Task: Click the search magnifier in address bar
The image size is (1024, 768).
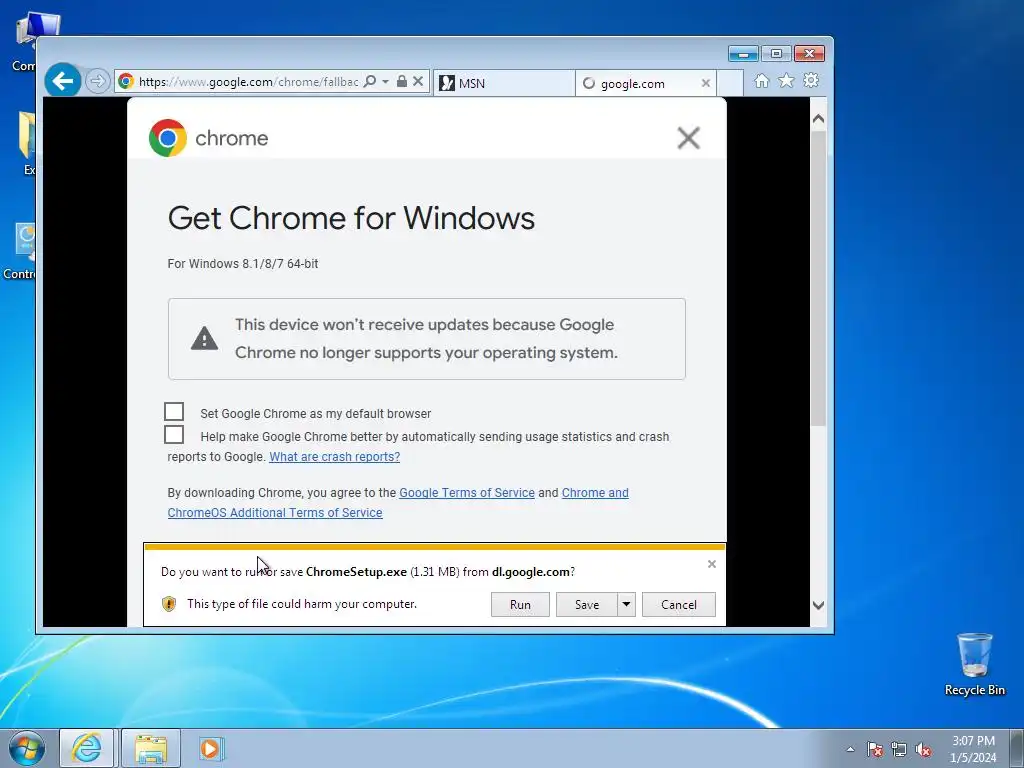Action: click(370, 82)
